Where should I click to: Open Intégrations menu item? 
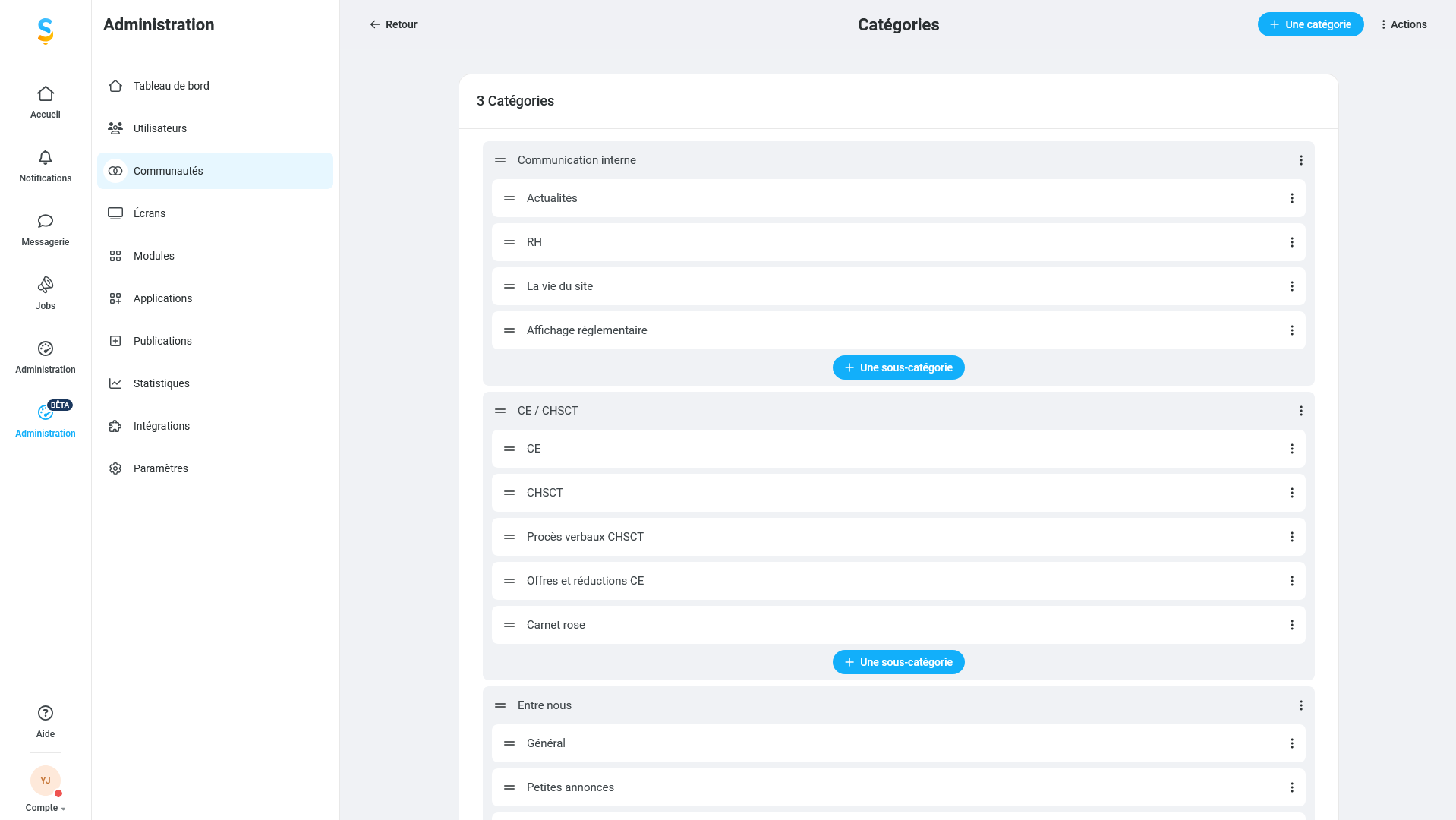tap(215, 426)
